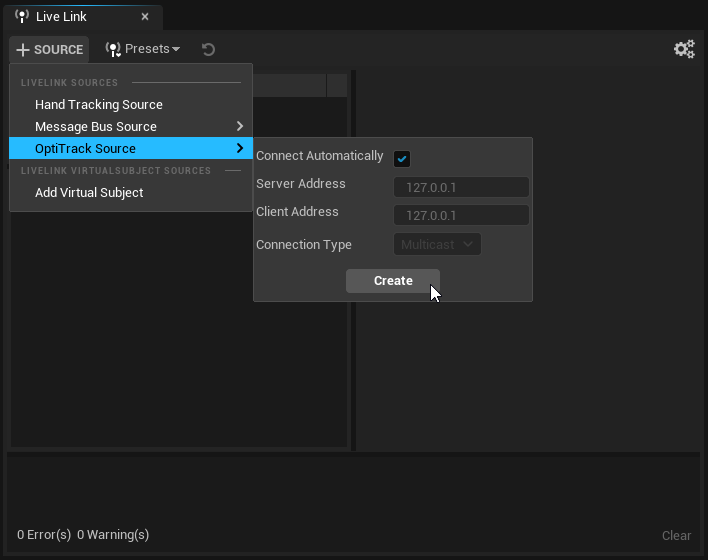Select the Message Bus Source label

click(x=96, y=127)
